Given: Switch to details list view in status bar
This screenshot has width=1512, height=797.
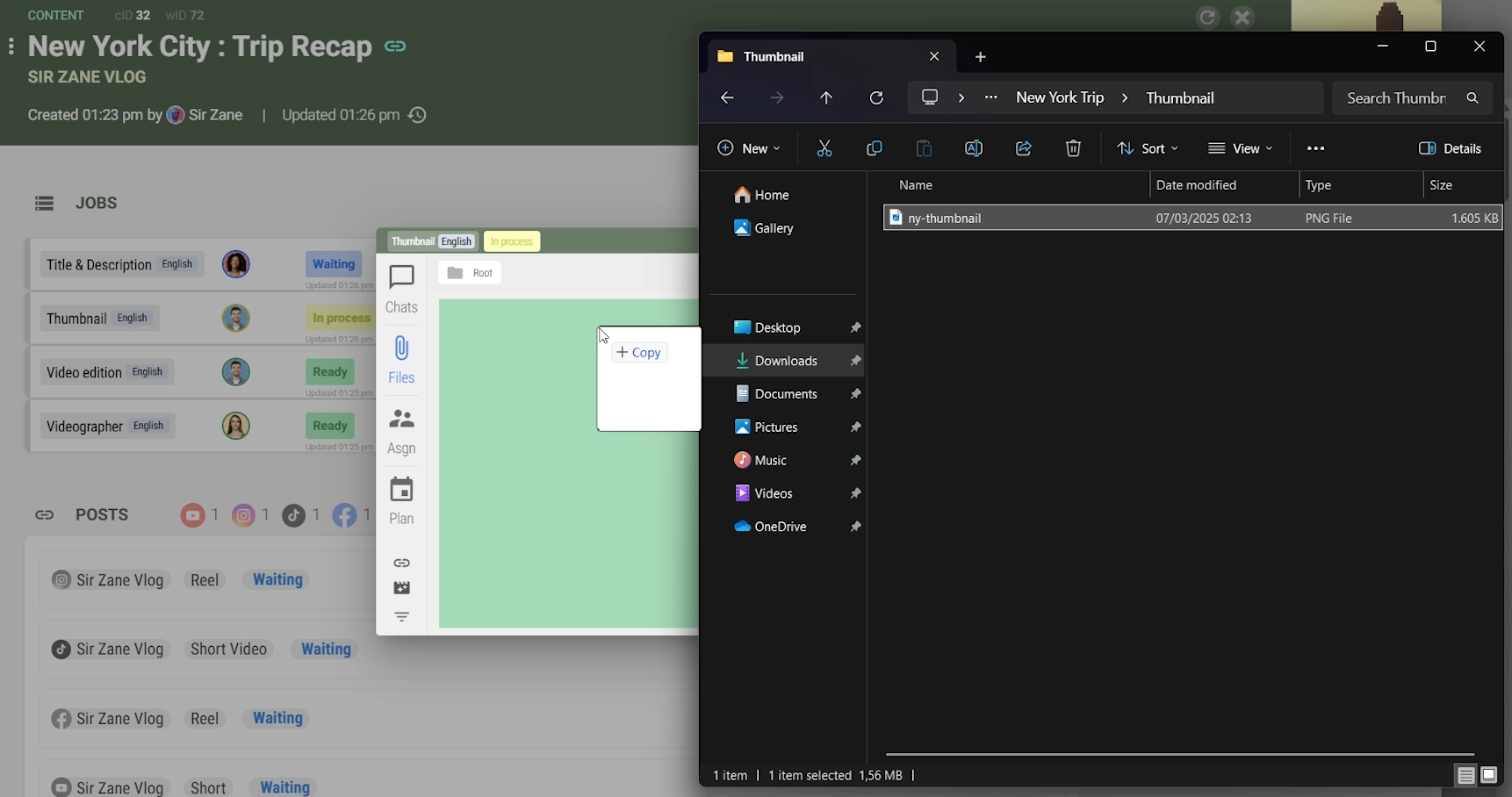Looking at the screenshot, I should 1465,775.
